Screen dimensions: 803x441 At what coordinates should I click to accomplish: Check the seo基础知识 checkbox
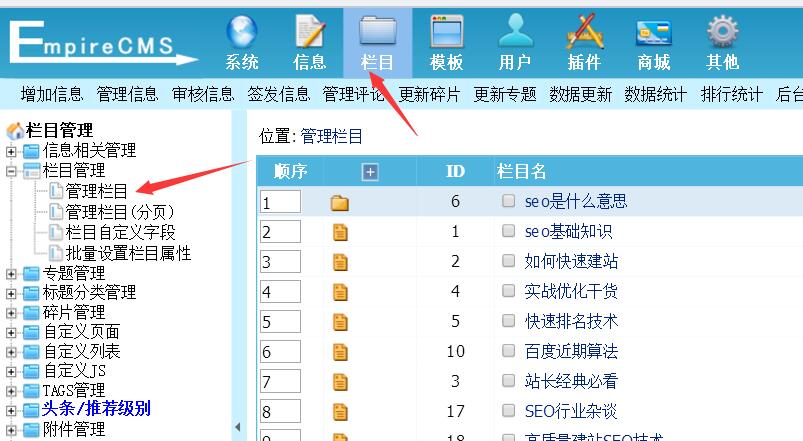click(x=508, y=230)
